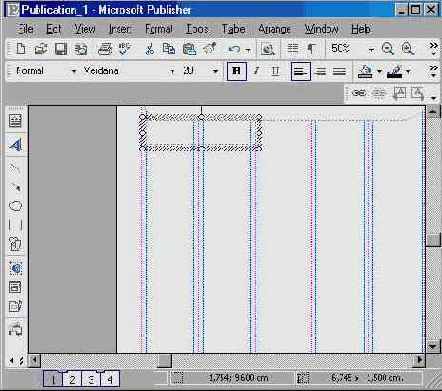
Task: Open the Style dropdown showing Normal
Action: (x=74, y=71)
